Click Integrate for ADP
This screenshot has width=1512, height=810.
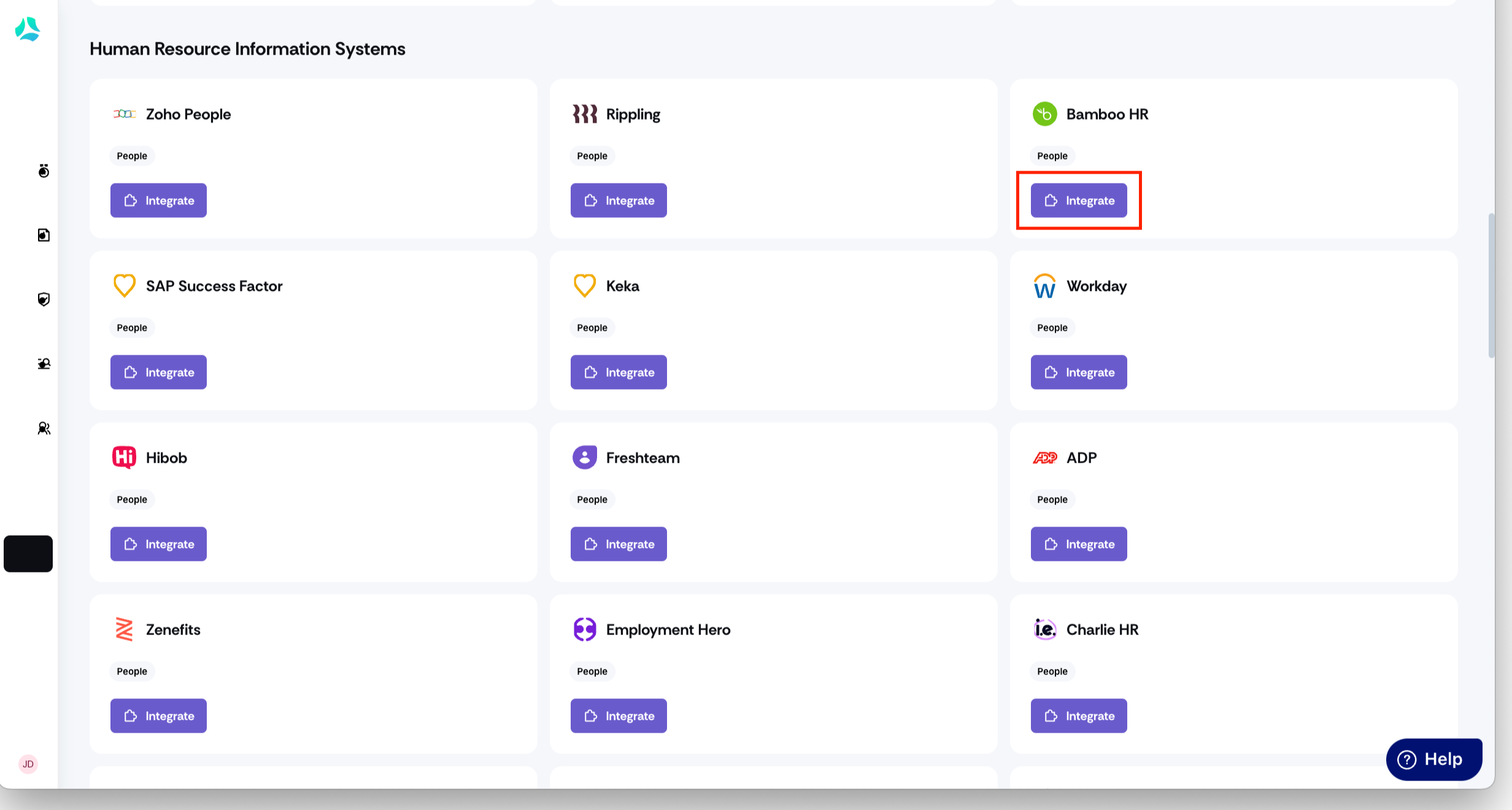tap(1079, 544)
